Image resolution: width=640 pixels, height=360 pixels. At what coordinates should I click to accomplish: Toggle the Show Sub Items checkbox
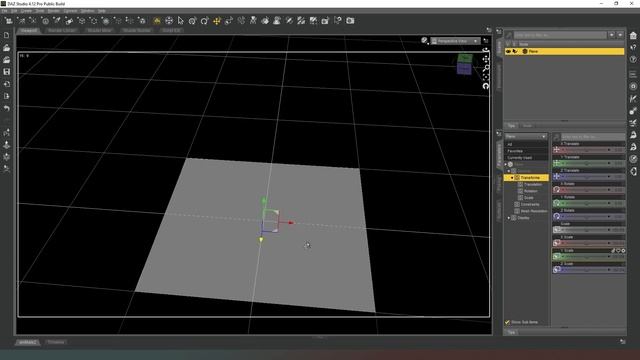coord(507,322)
